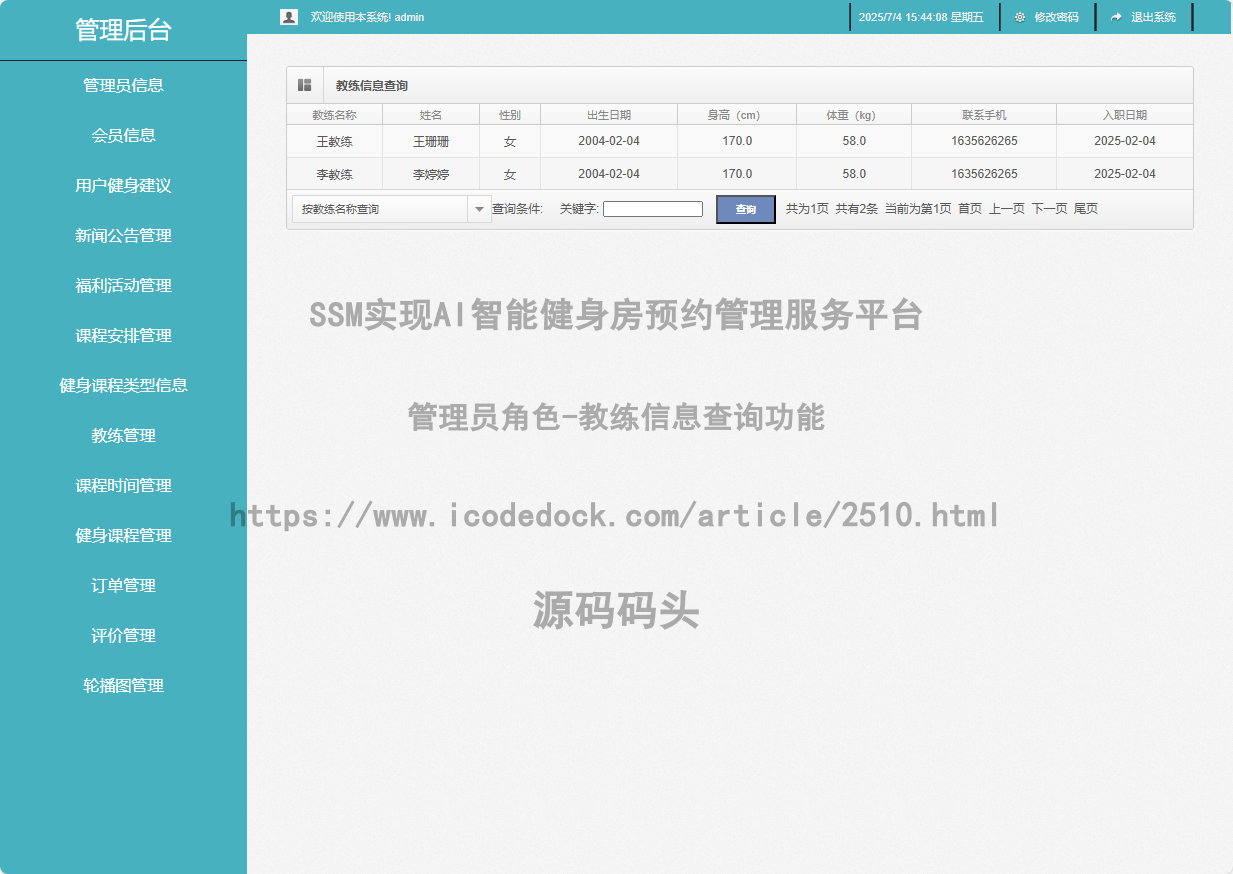Open 福利活动管理 in the sidebar
The image size is (1233, 874).
tap(123, 285)
